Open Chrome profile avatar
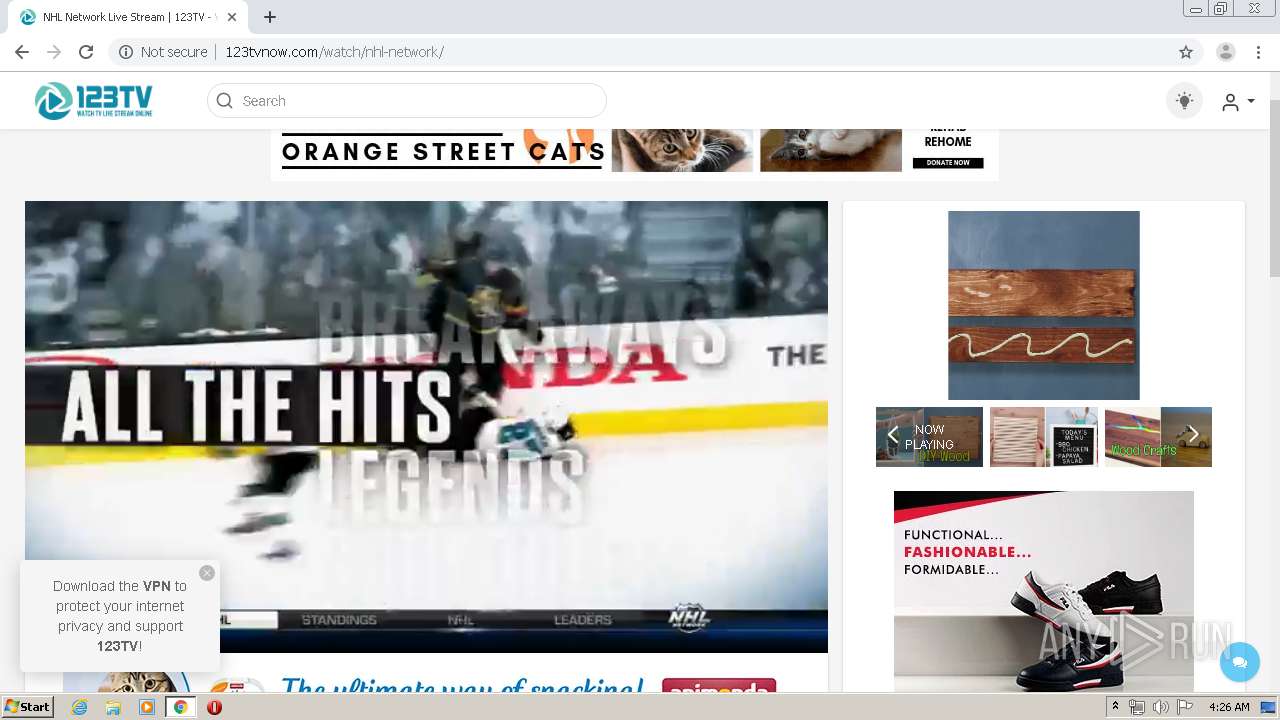This screenshot has width=1280, height=720. [1225, 52]
